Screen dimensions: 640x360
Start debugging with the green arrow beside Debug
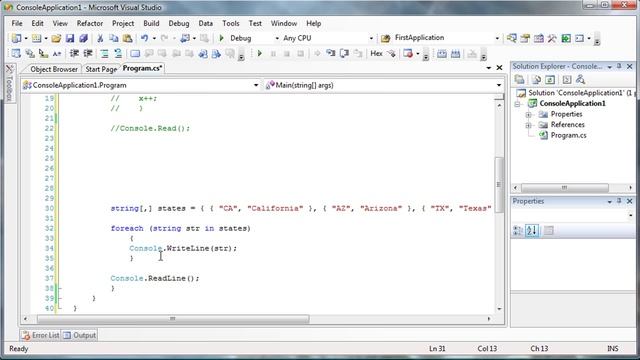pos(222,38)
